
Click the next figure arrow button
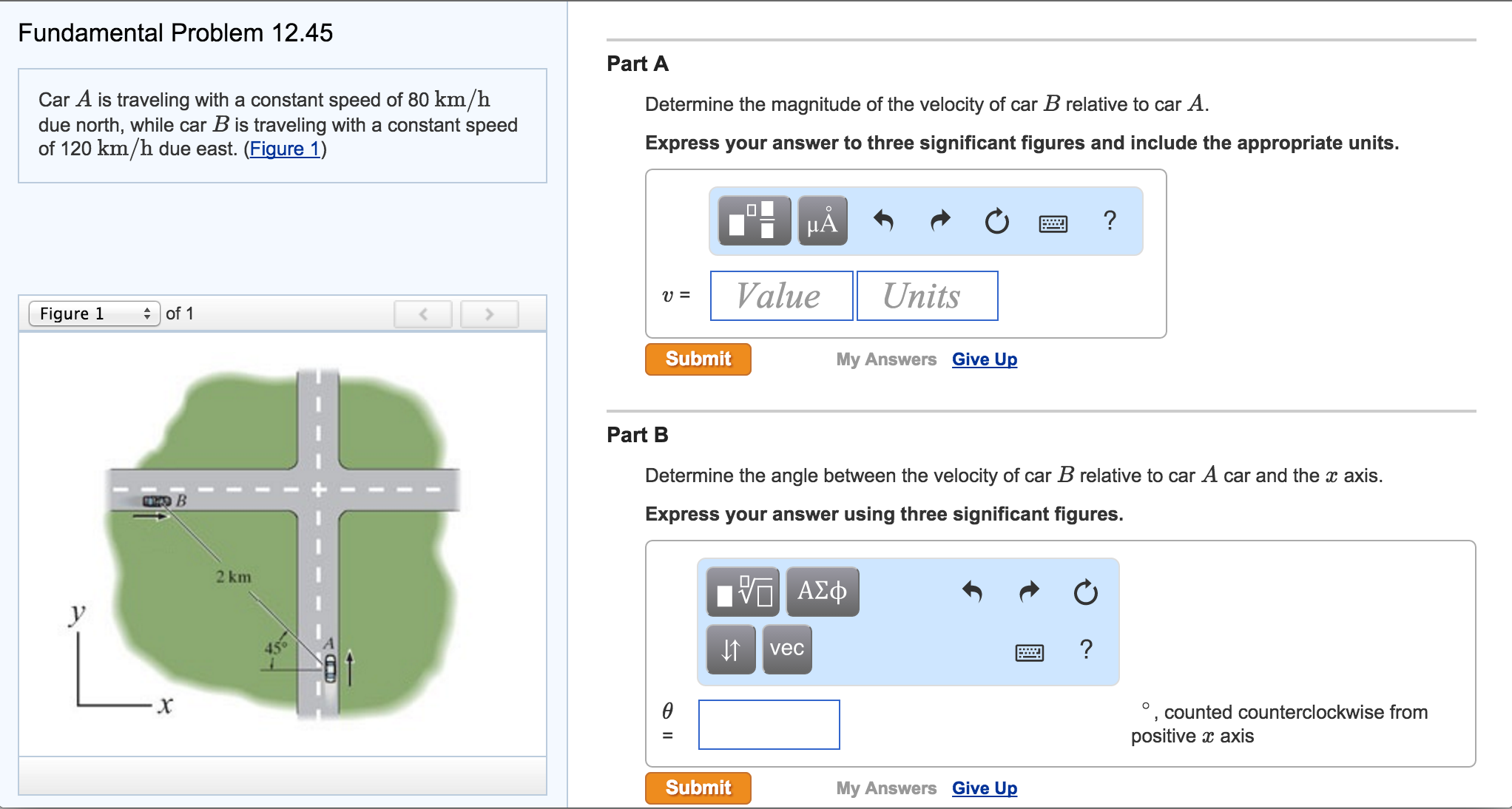(x=489, y=314)
